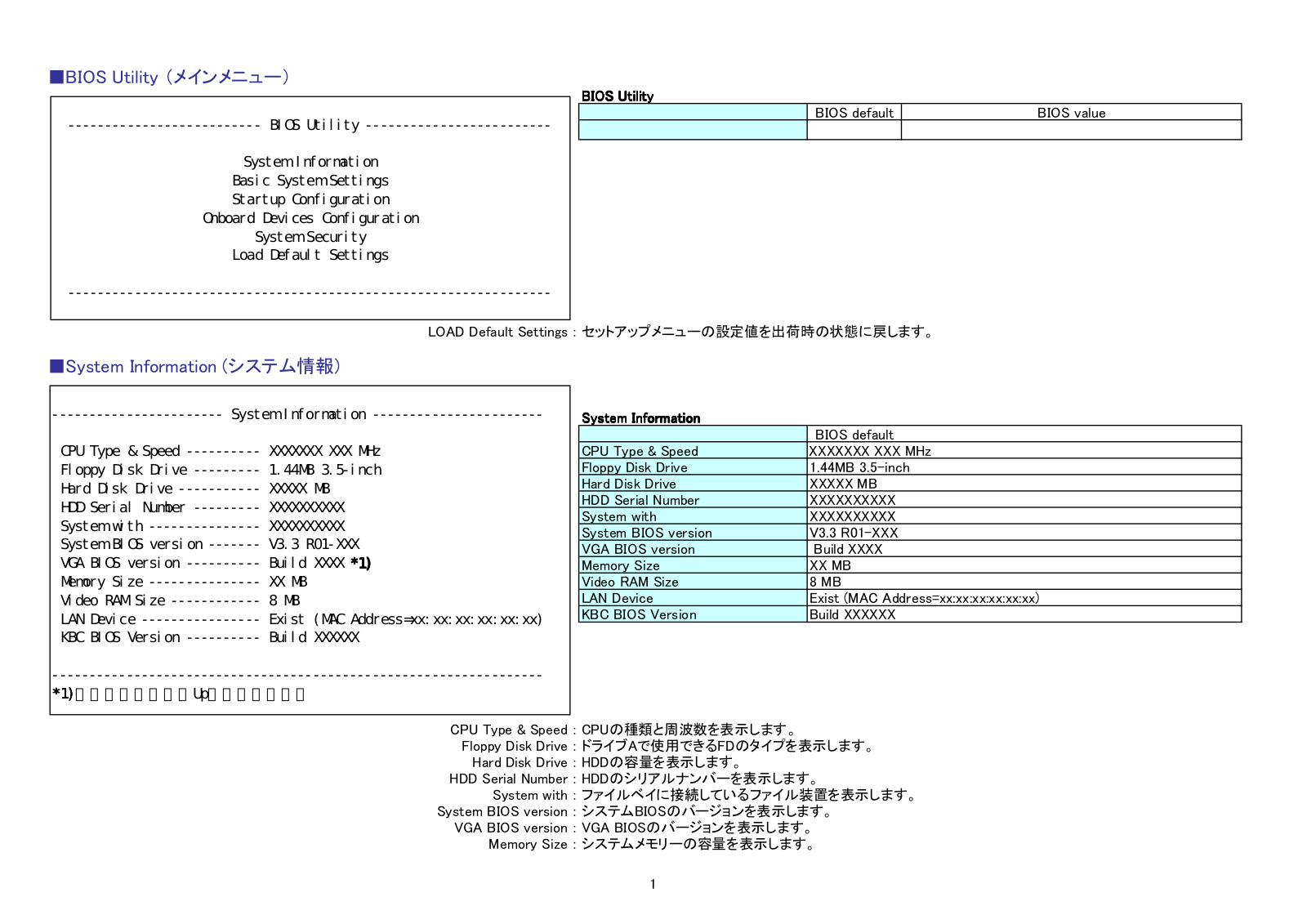Click 'Floppy Disk Drive' line in BIOS screen box
Image resolution: width=1307 pixels, height=924 pixels.
(221, 470)
